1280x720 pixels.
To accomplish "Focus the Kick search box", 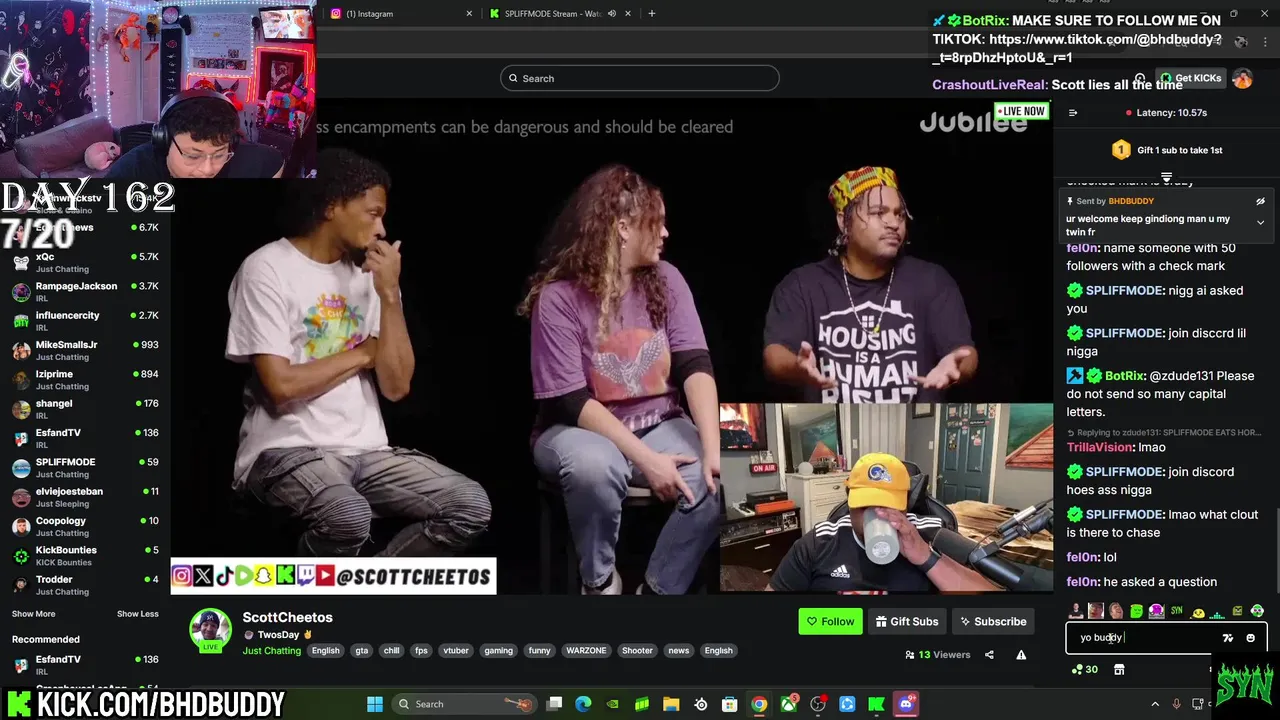I will [x=640, y=78].
